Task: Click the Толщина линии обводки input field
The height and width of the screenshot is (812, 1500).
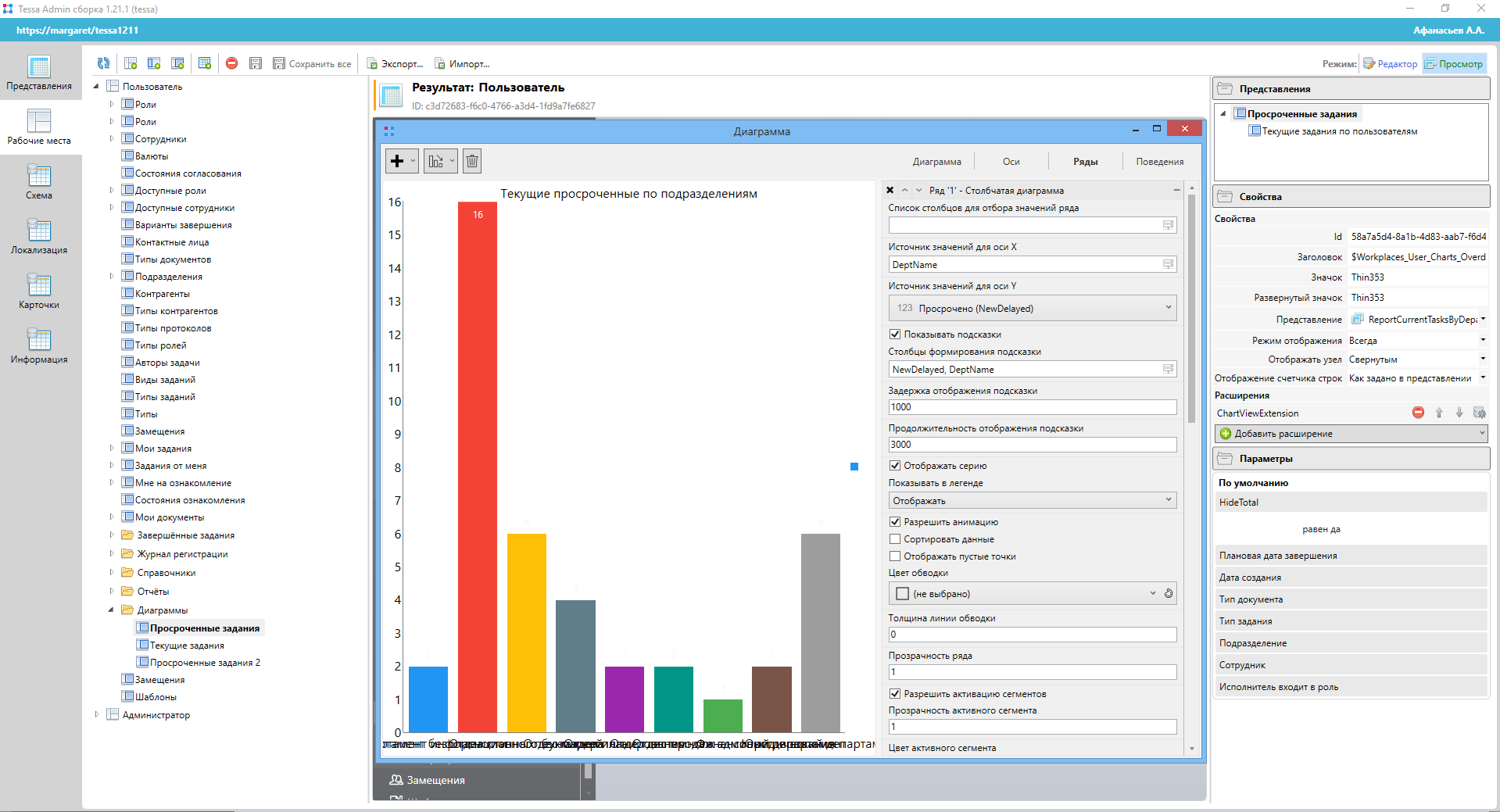Action: click(x=1032, y=635)
